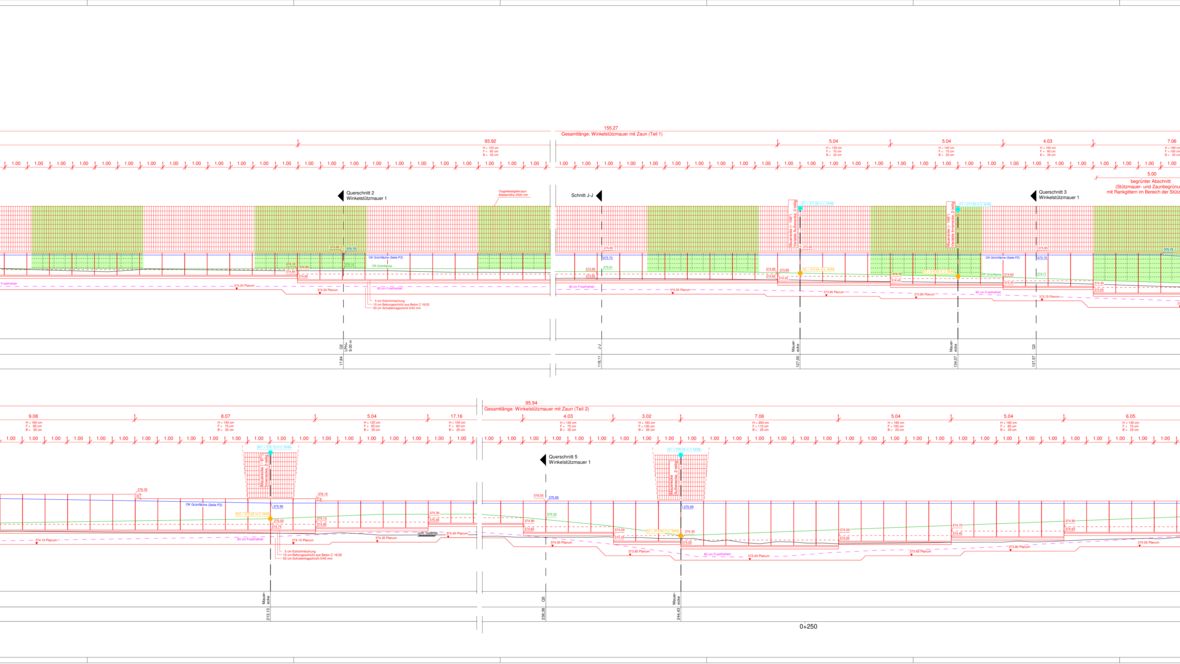Image resolution: width=1180 pixels, height=664 pixels.
Task: Click the Schnitt J-J black arrow marker
Action: pos(599,196)
